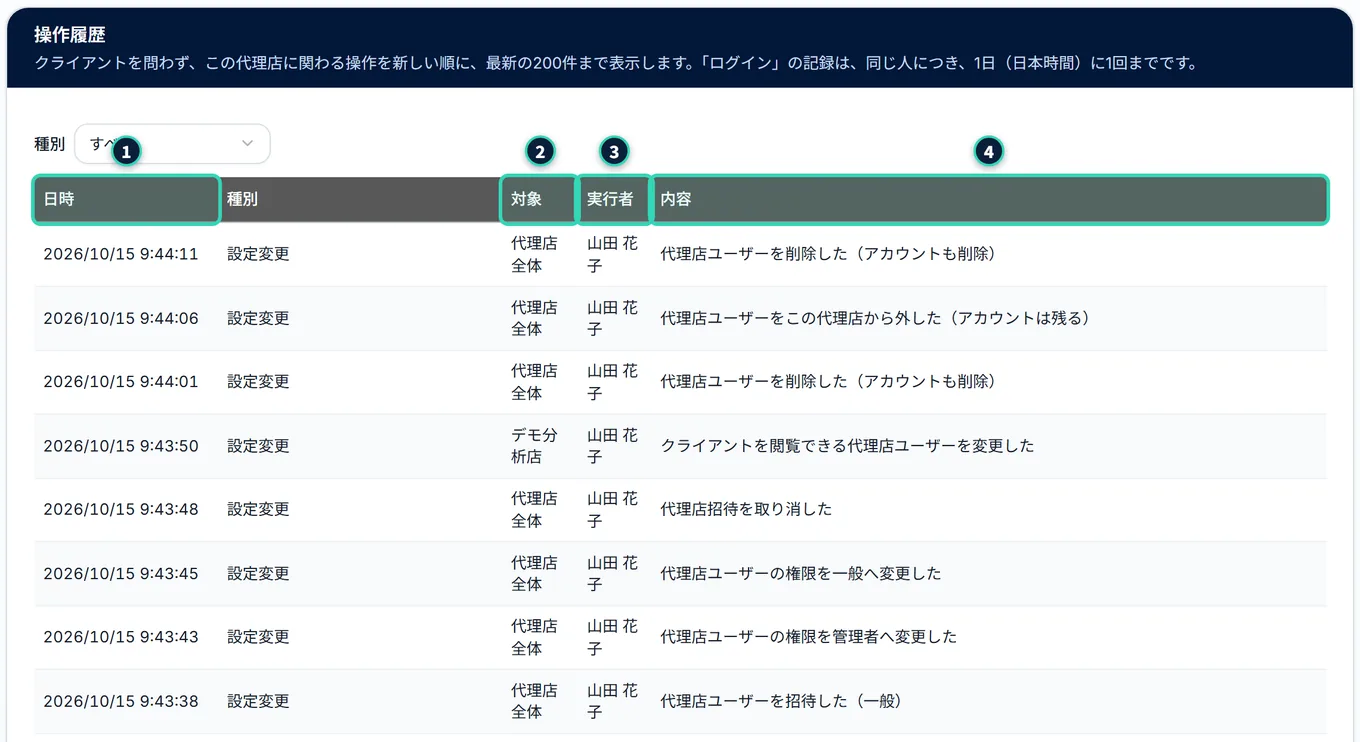Select the 代理店ユーザーを招待した（一般） row
This screenshot has width=1360, height=742.
681,701
